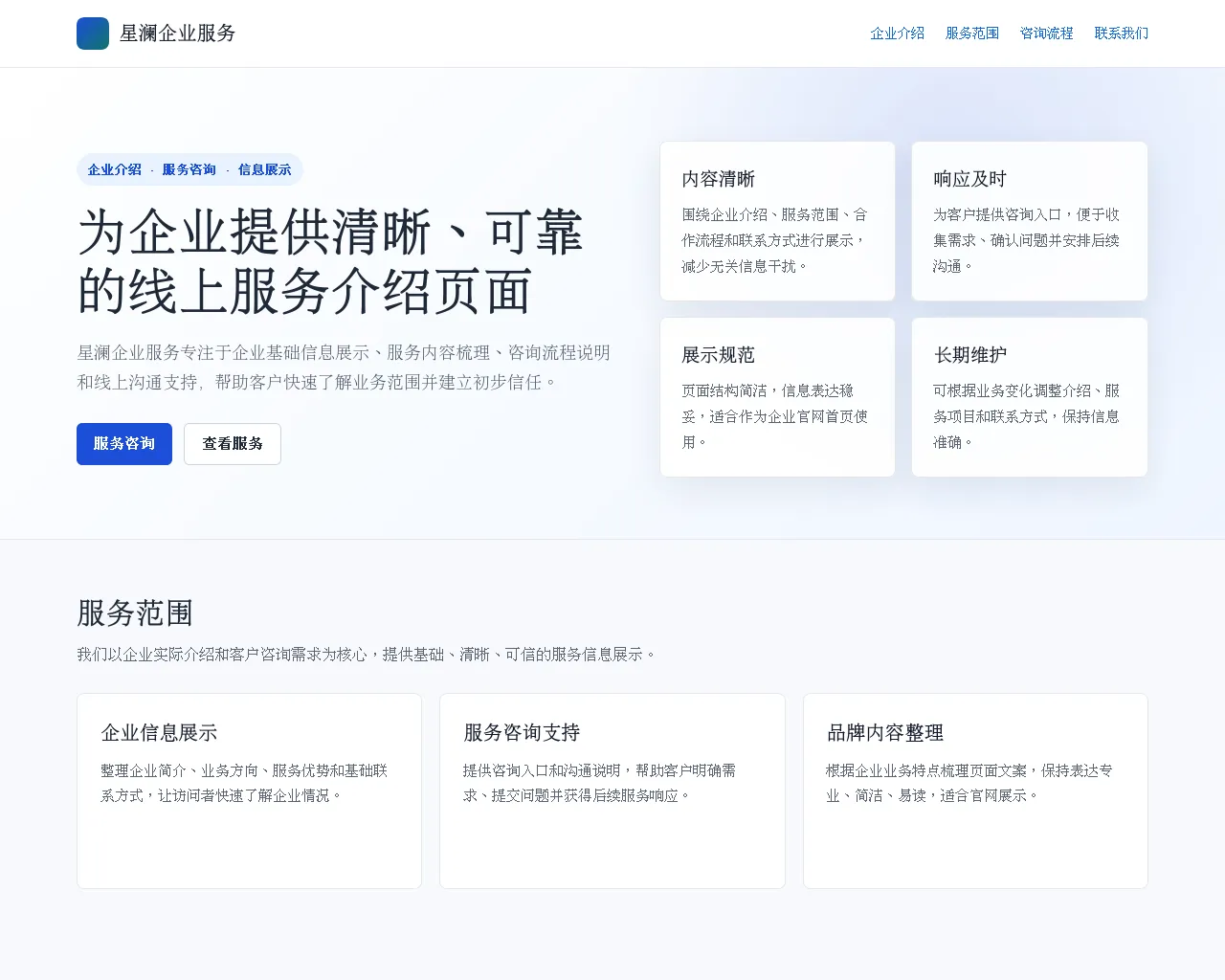Go to 服务范围 in the top navigation
The width and height of the screenshot is (1225, 980).
[971, 33]
